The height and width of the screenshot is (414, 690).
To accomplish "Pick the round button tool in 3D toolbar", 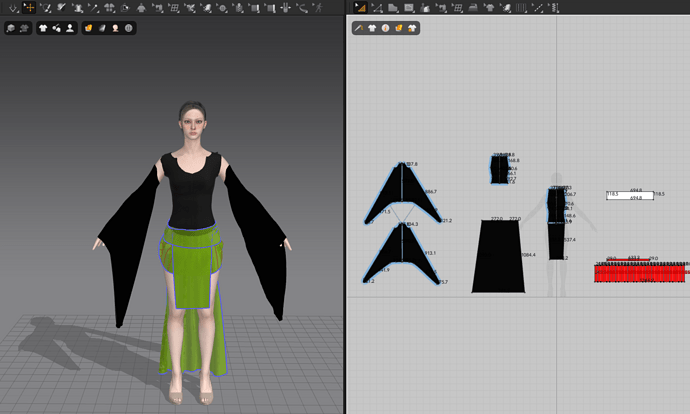I will (x=223, y=7).
